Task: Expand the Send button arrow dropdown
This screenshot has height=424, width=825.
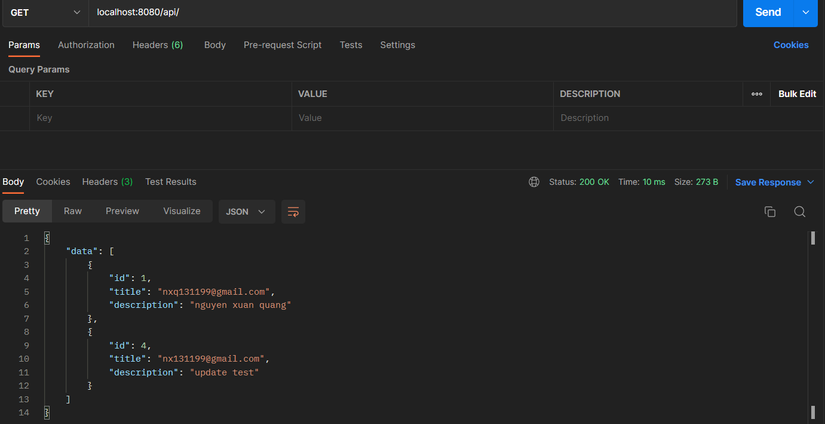Action: click(806, 12)
